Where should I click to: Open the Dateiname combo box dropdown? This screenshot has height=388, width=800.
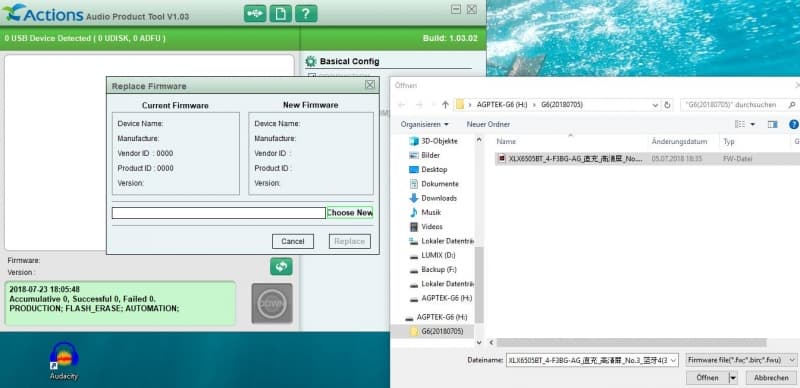673,360
